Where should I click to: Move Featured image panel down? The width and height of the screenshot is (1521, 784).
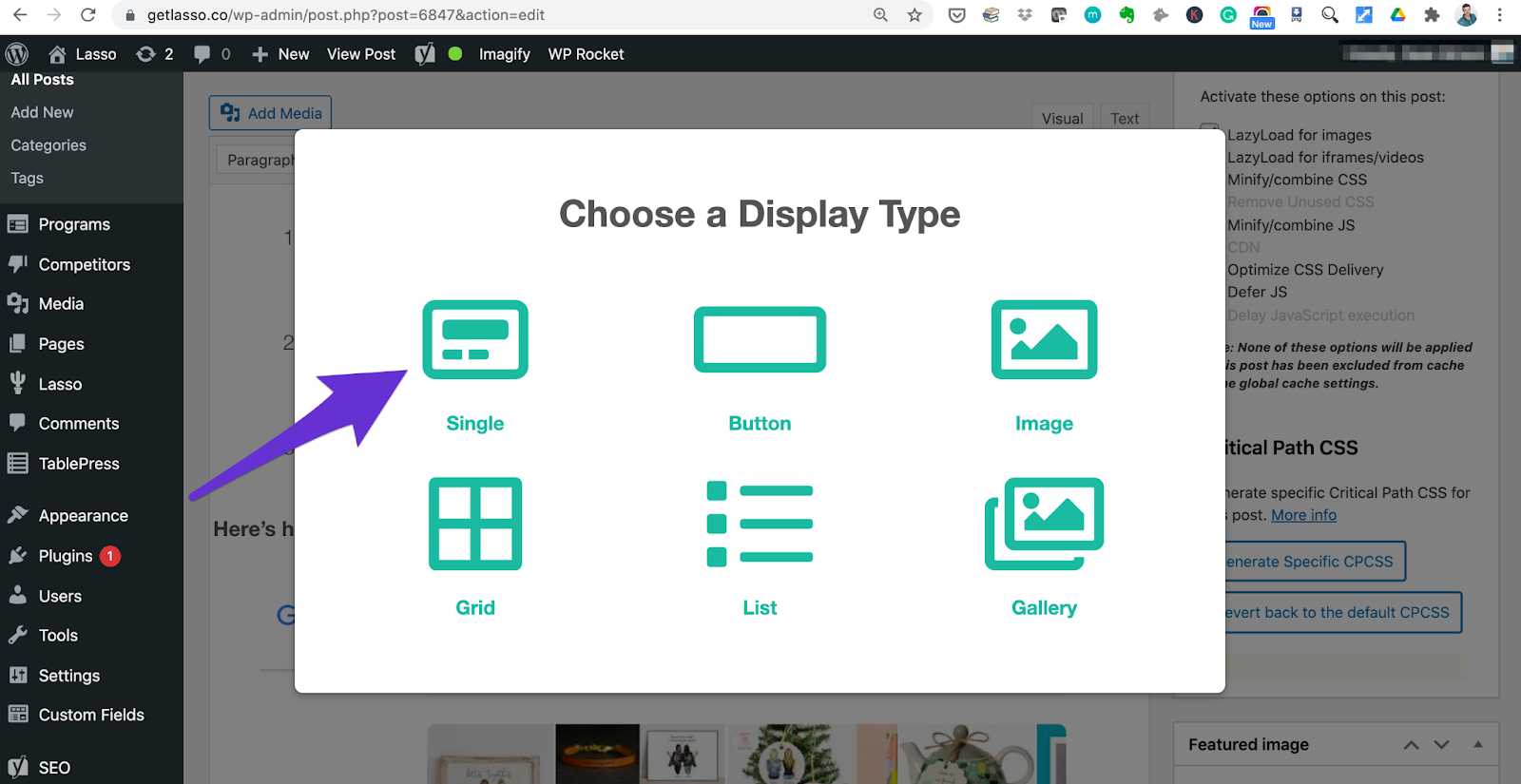(1442, 745)
